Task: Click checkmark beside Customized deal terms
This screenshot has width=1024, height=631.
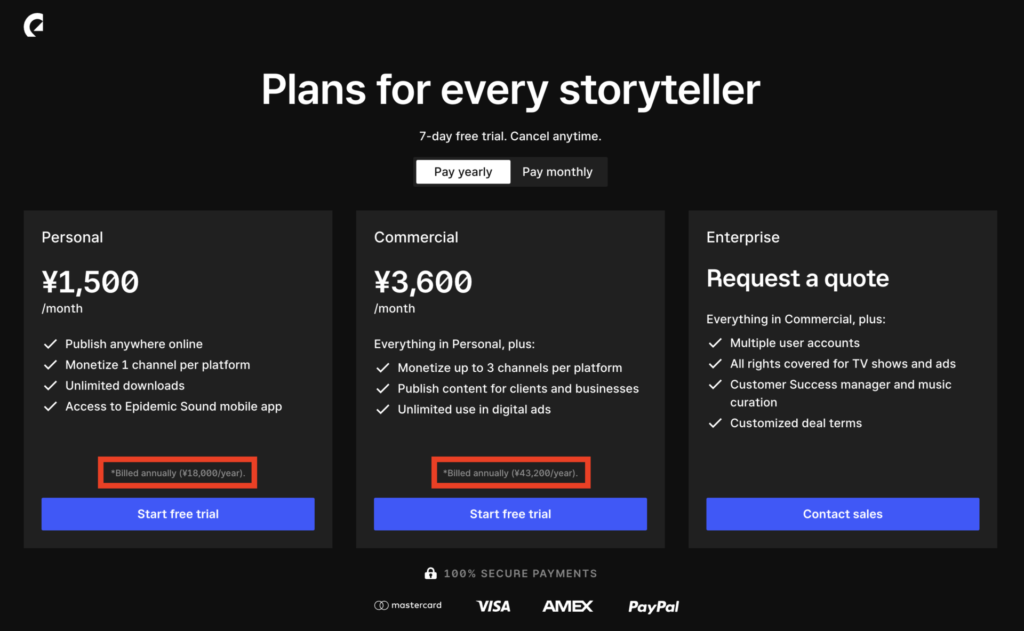Action: click(x=715, y=423)
